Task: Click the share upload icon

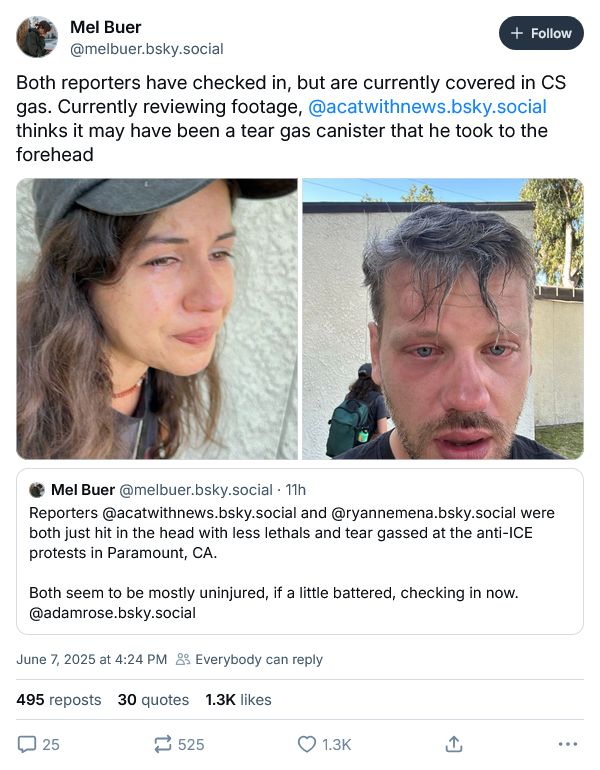Action: (x=454, y=744)
